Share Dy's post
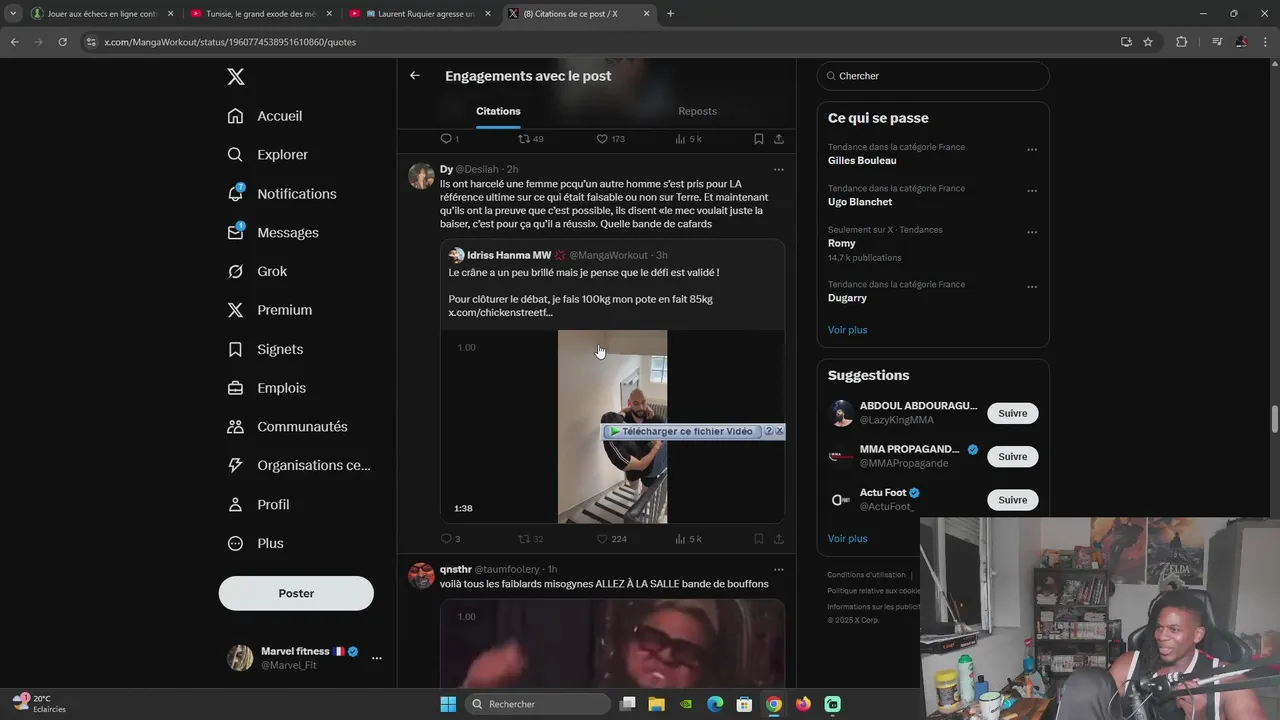This screenshot has height=720, width=1280. coord(778,539)
